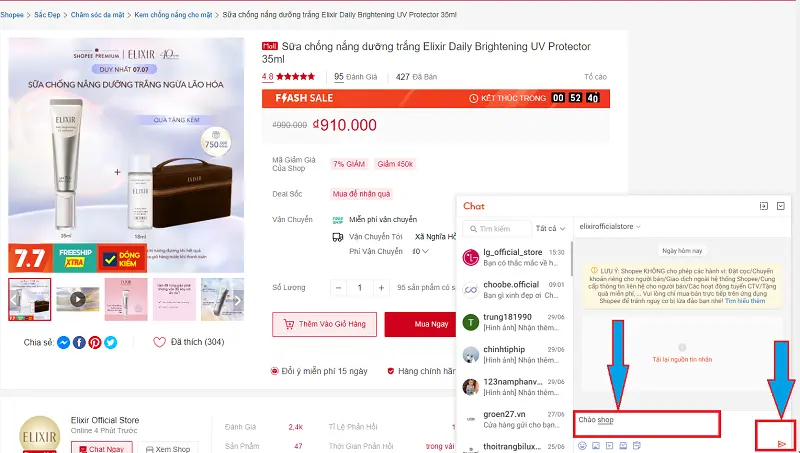The height and width of the screenshot is (453, 800).
Task: Open Kem chống nắng cho mặt breadcrumb
Action: tap(173, 15)
